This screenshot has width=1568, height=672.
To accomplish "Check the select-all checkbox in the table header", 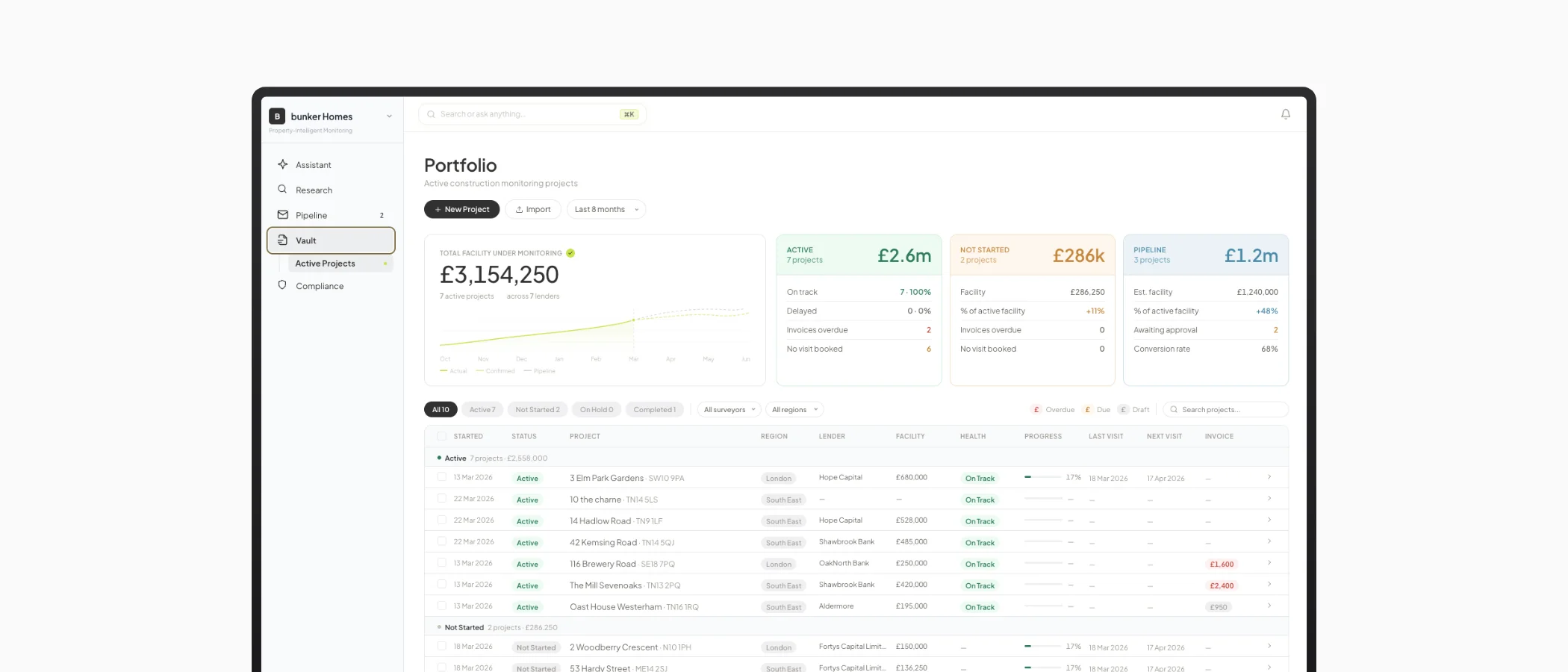I will (441, 436).
